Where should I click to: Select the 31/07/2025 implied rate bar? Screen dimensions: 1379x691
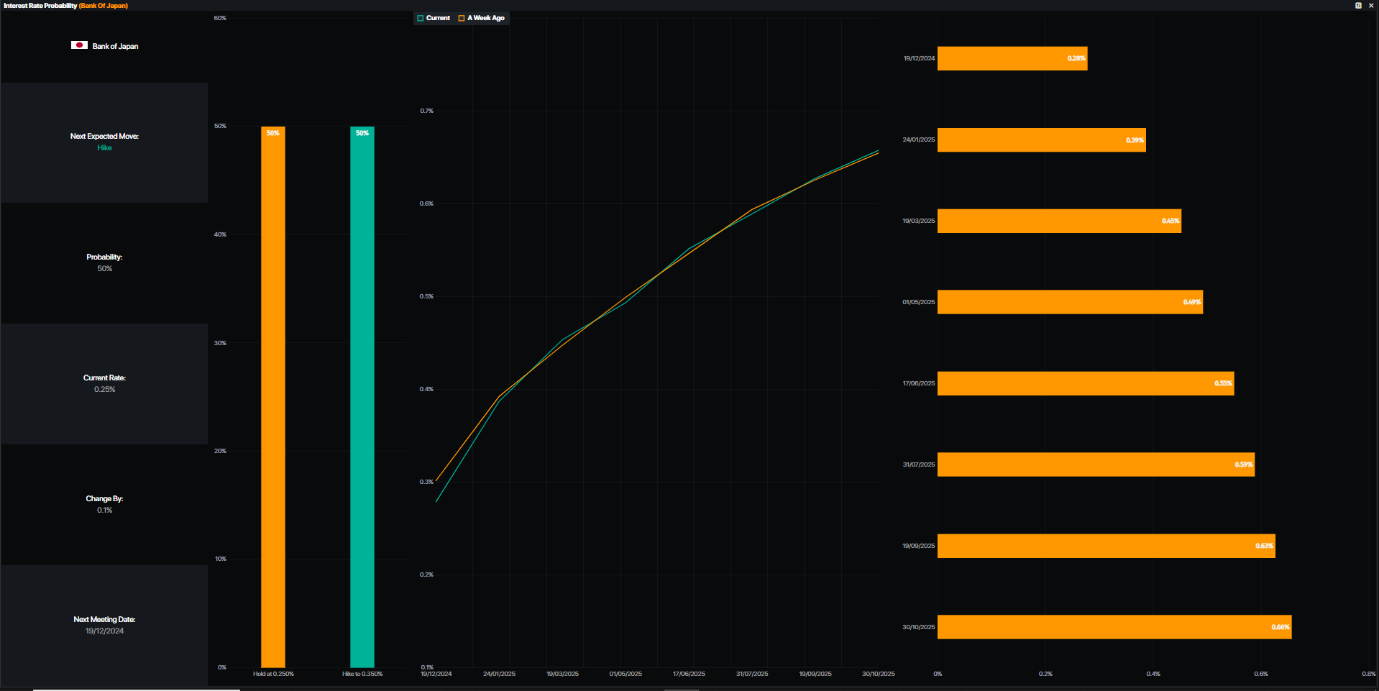[x=1096, y=464]
